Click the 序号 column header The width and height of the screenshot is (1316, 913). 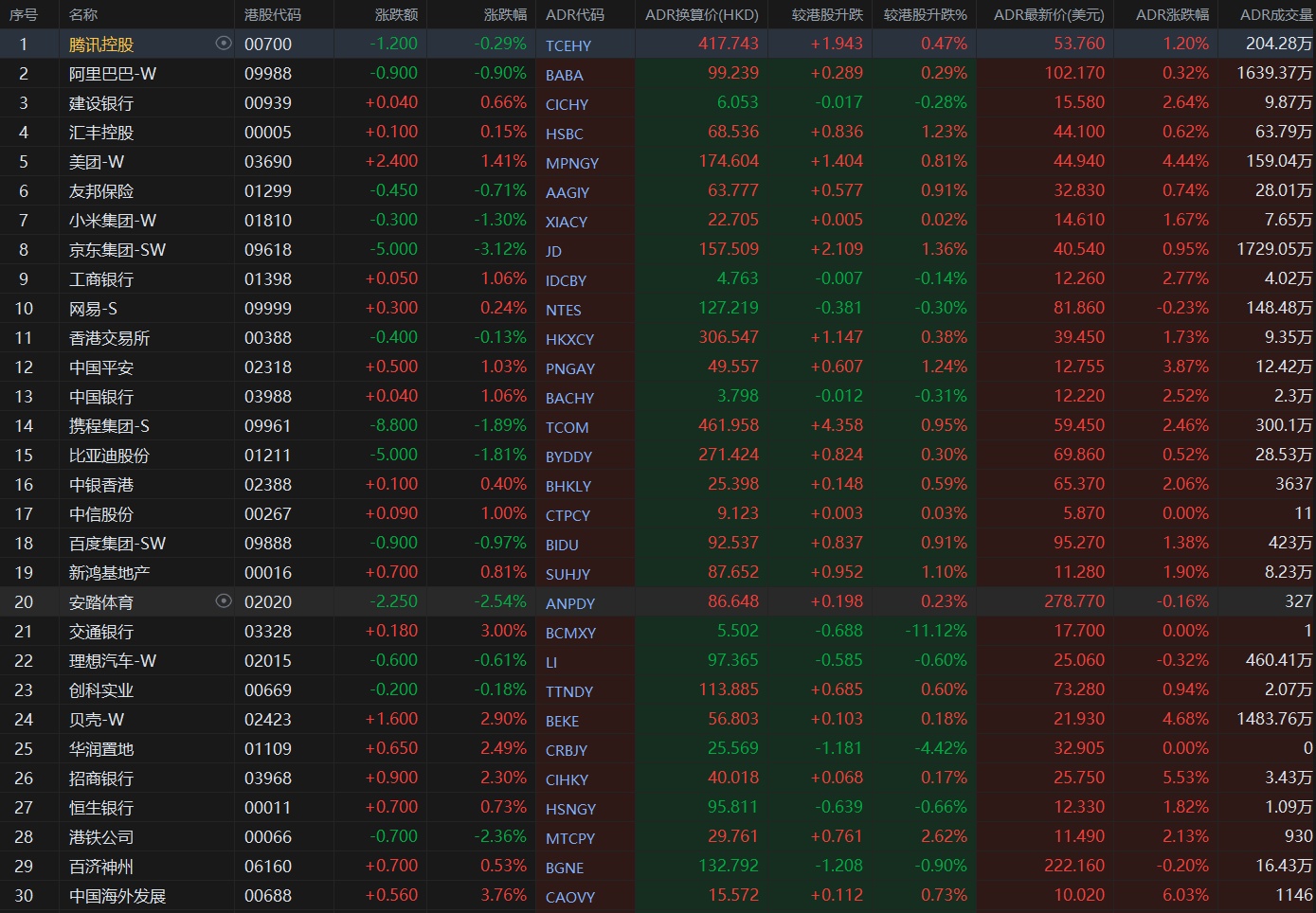pos(24,14)
